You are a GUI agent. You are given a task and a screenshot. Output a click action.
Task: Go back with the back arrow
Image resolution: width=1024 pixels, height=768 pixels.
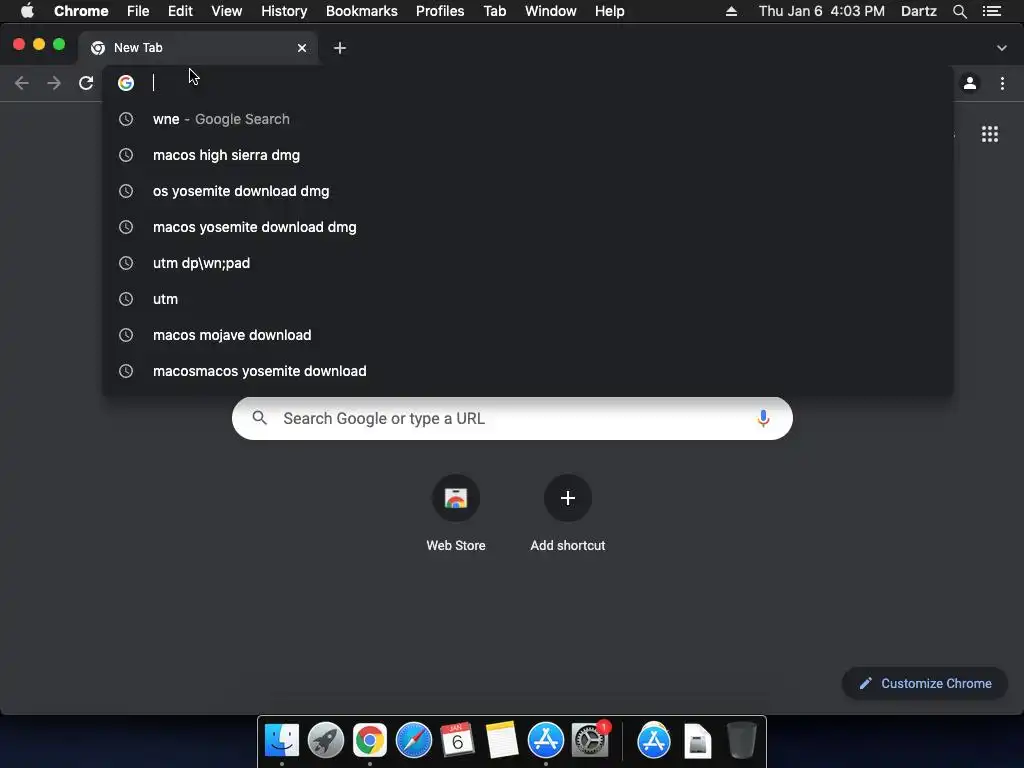(22, 83)
